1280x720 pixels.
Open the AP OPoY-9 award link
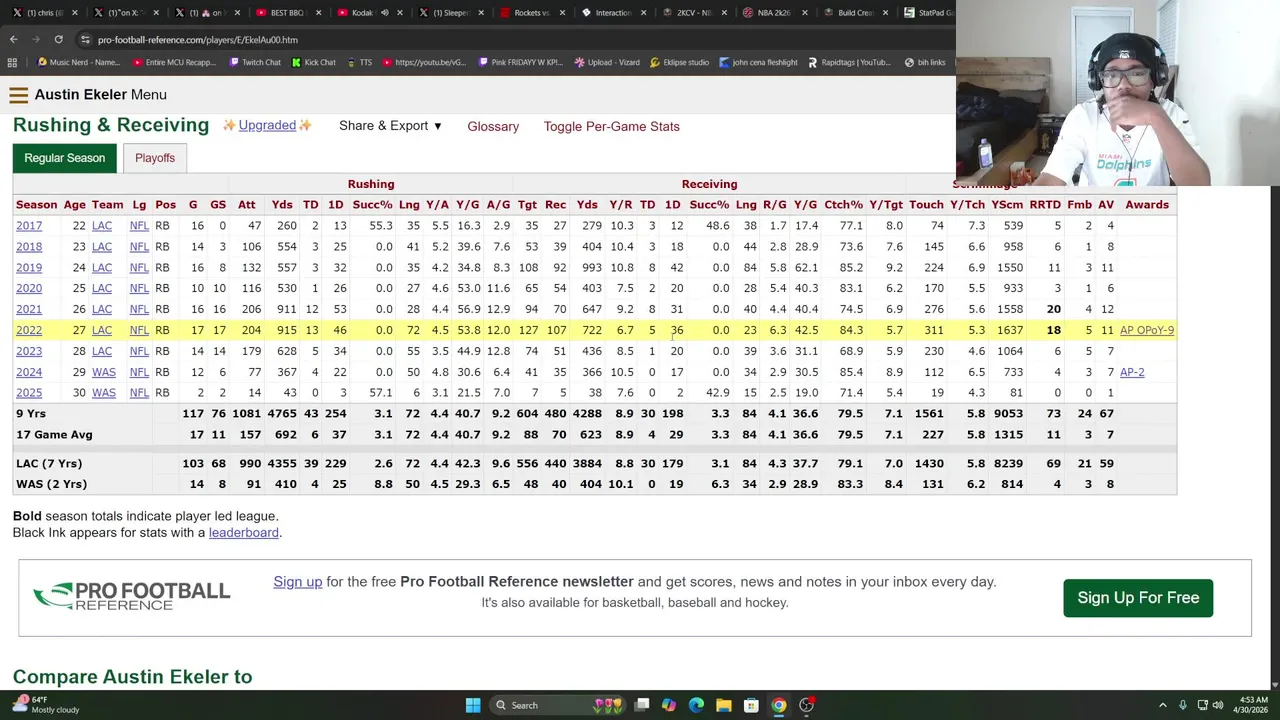click(1147, 330)
